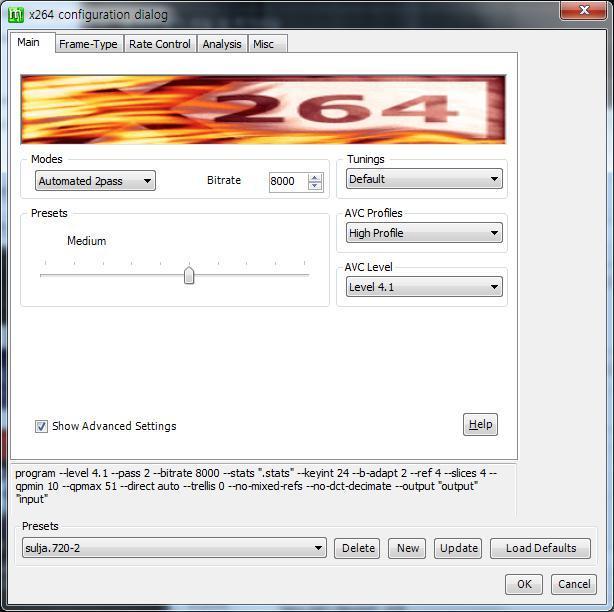Open the sulja.720-2 presets dropdown
This screenshot has width=614, height=612.
pyautogui.click(x=174, y=548)
